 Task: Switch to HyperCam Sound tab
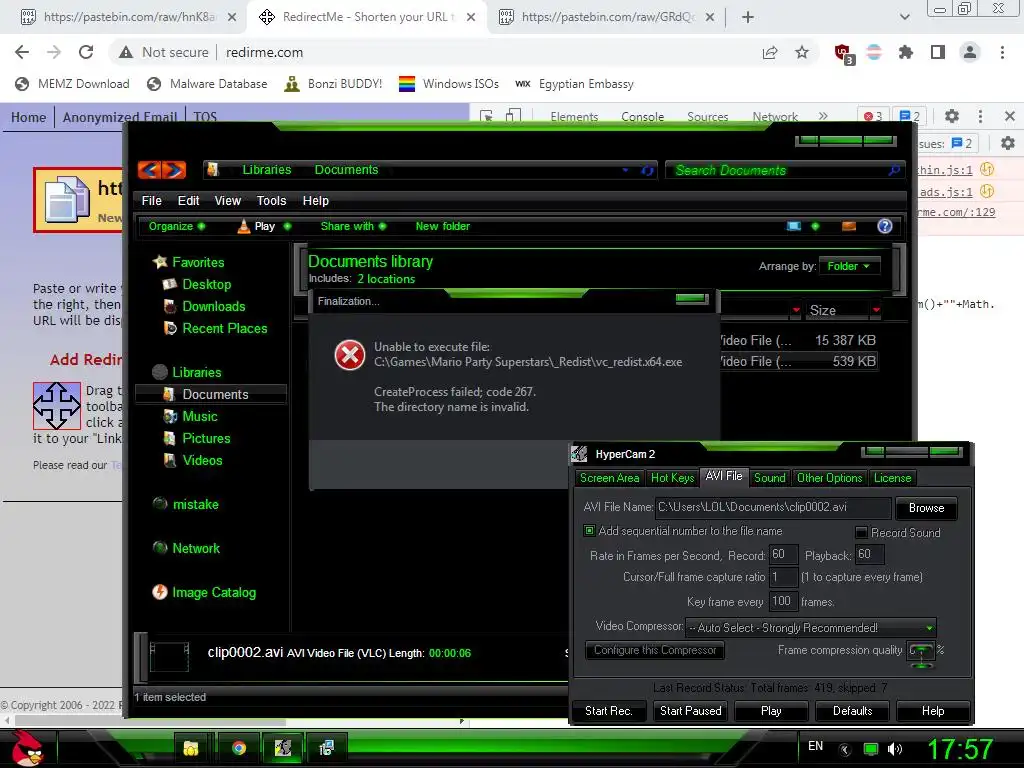[x=769, y=477]
